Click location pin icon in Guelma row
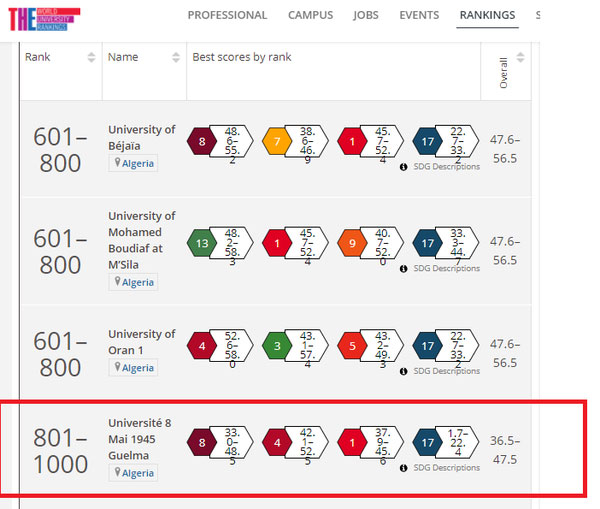The image size is (600, 509). tap(118, 472)
